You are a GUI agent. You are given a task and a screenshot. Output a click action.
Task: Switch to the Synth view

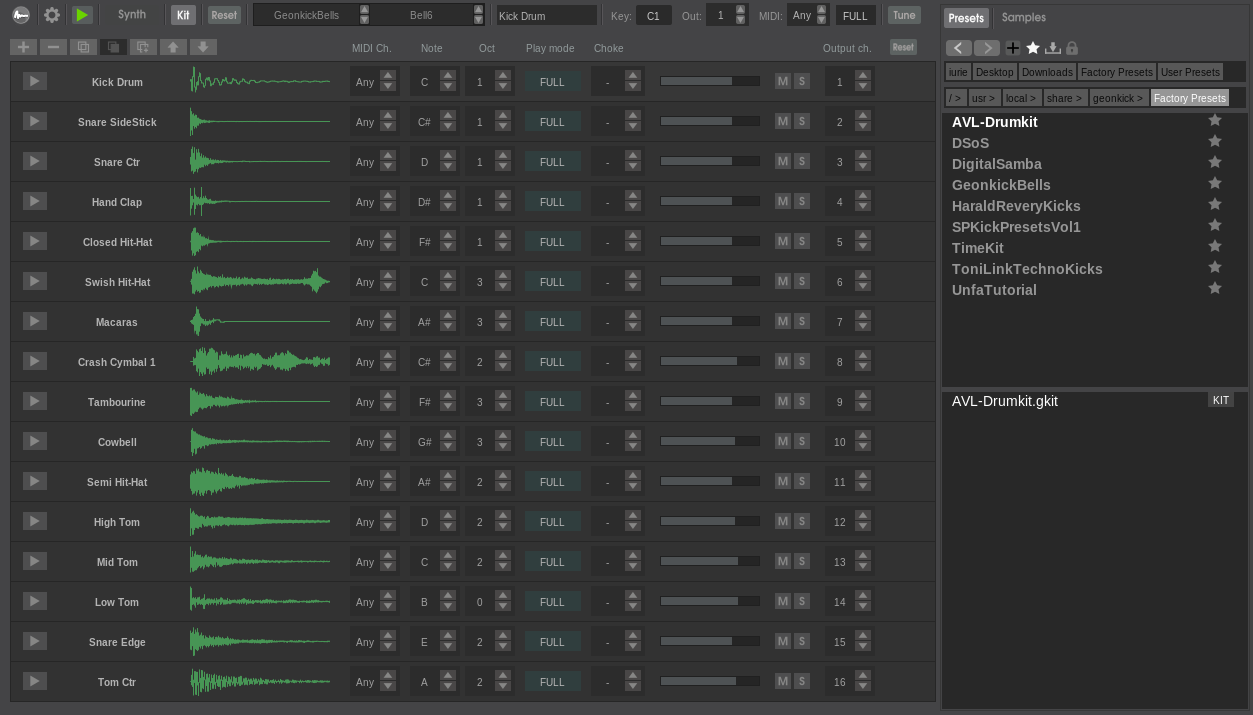(132, 15)
